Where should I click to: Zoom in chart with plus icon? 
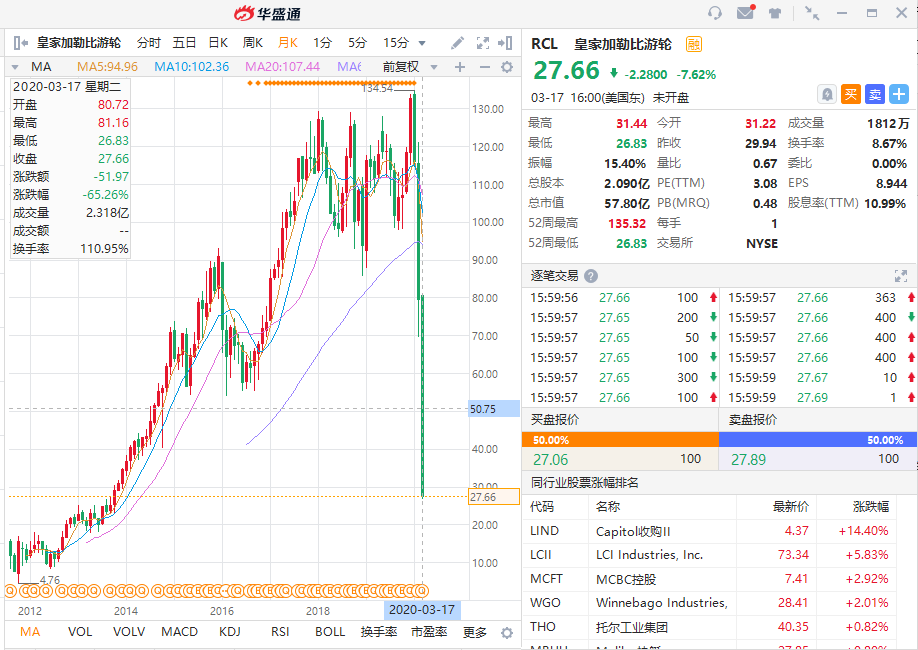[x=460, y=67]
